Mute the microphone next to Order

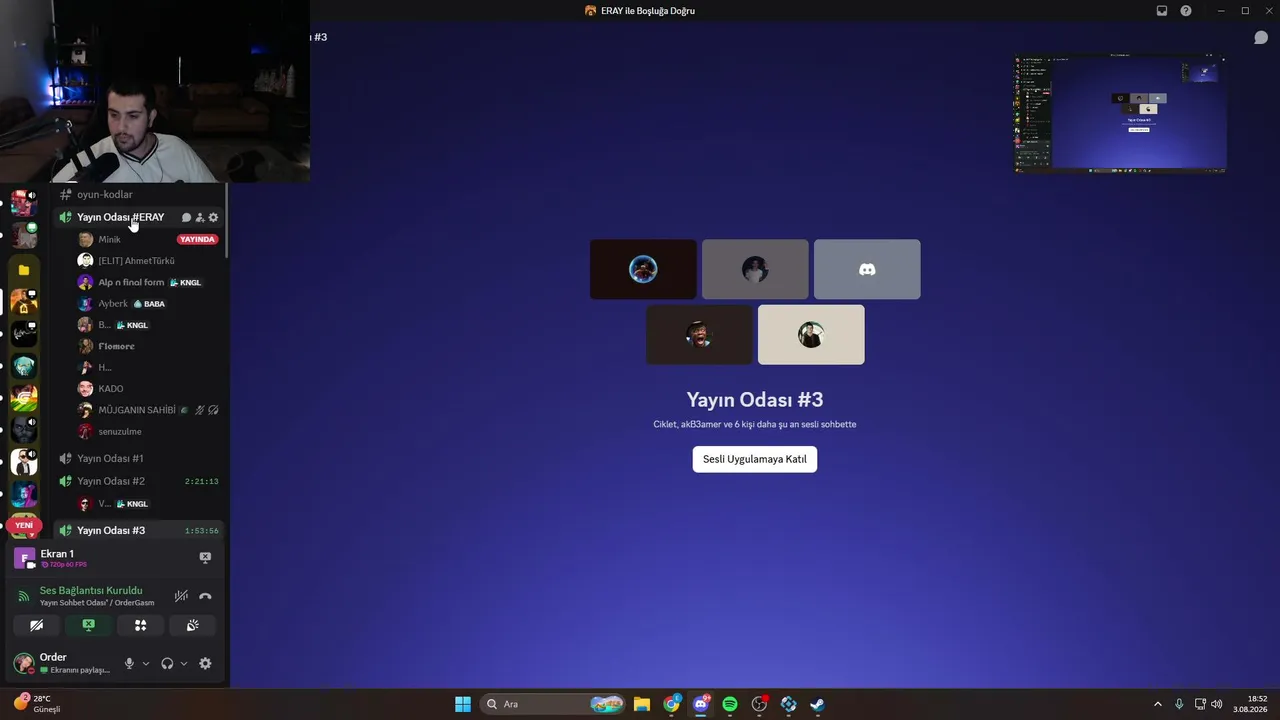click(x=129, y=663)
